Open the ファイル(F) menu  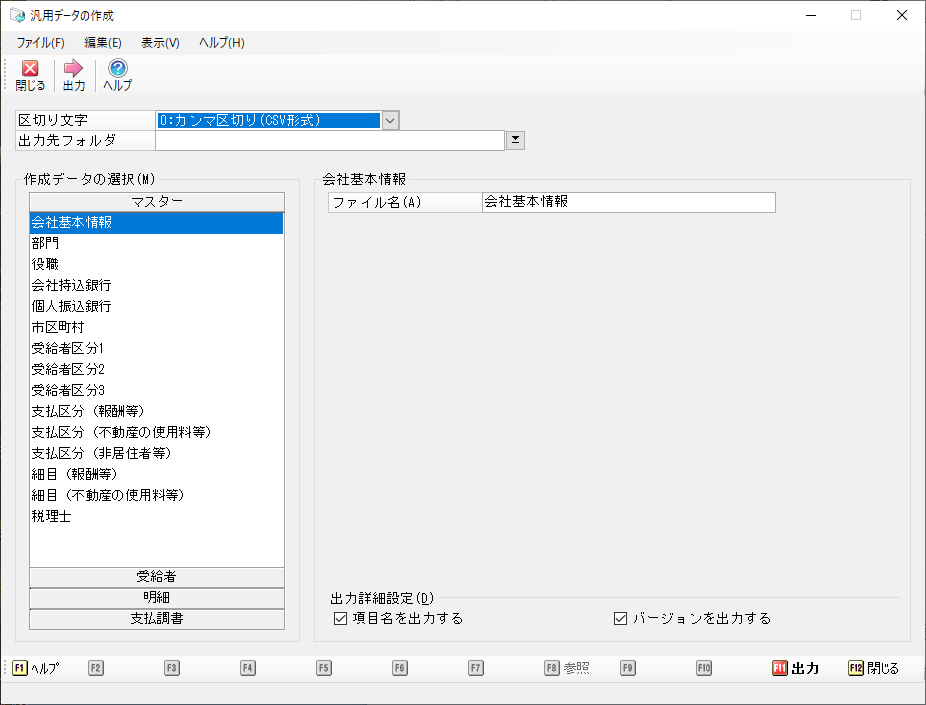tap(40, 43)
